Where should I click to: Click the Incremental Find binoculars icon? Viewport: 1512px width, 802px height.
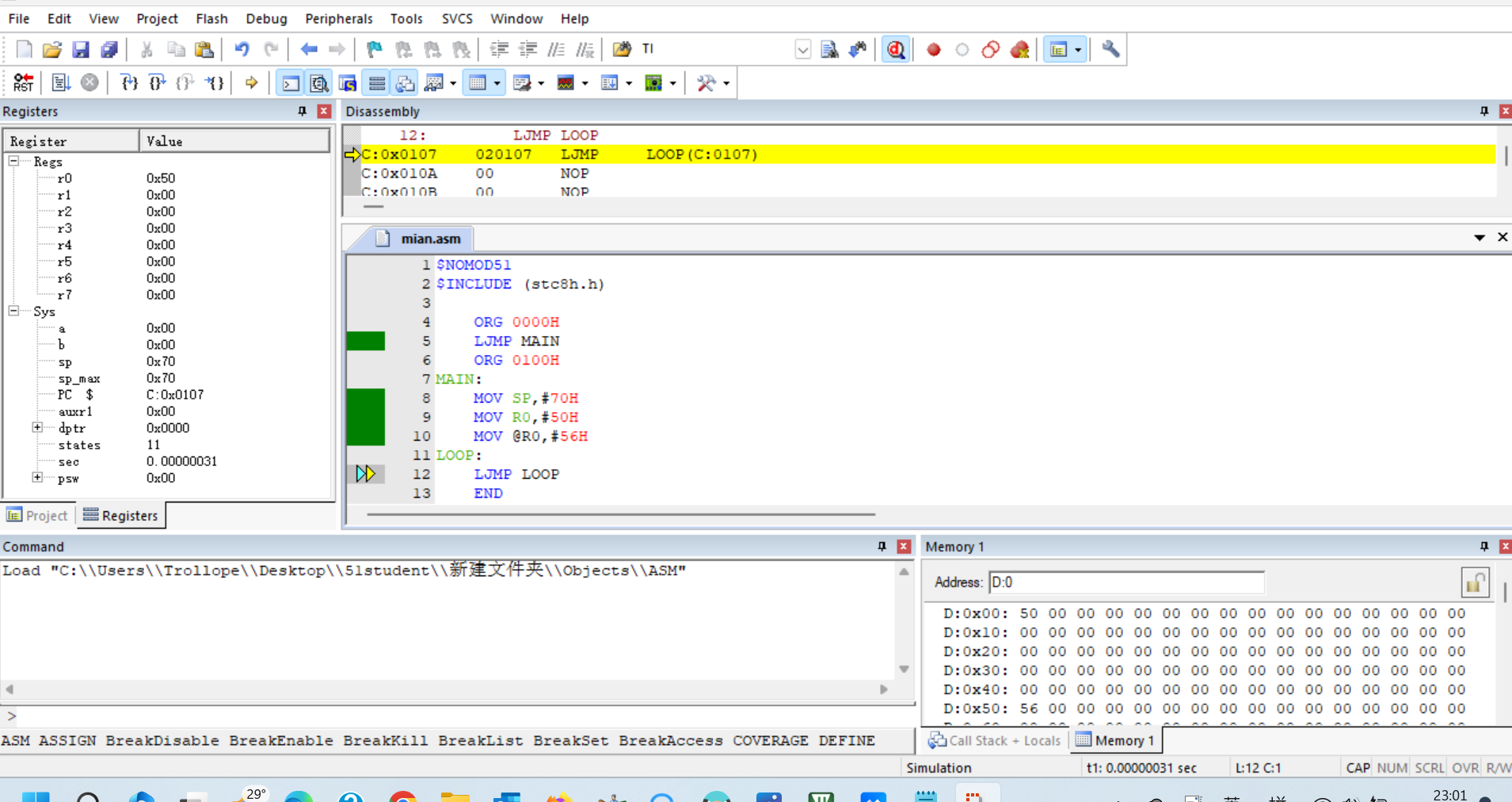point(858,49)
